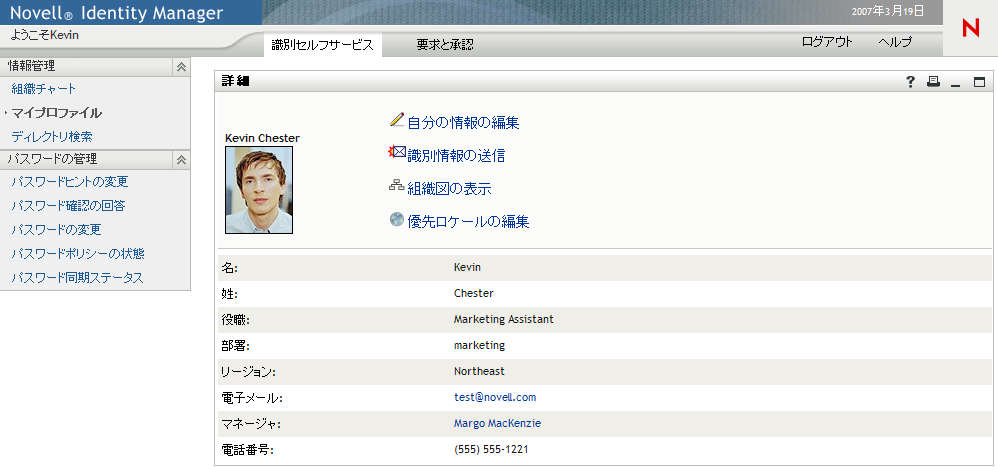This screenshot has height=469, width=998.
Task: Click the Novell red N logo
Action: [x=971, y=29]
